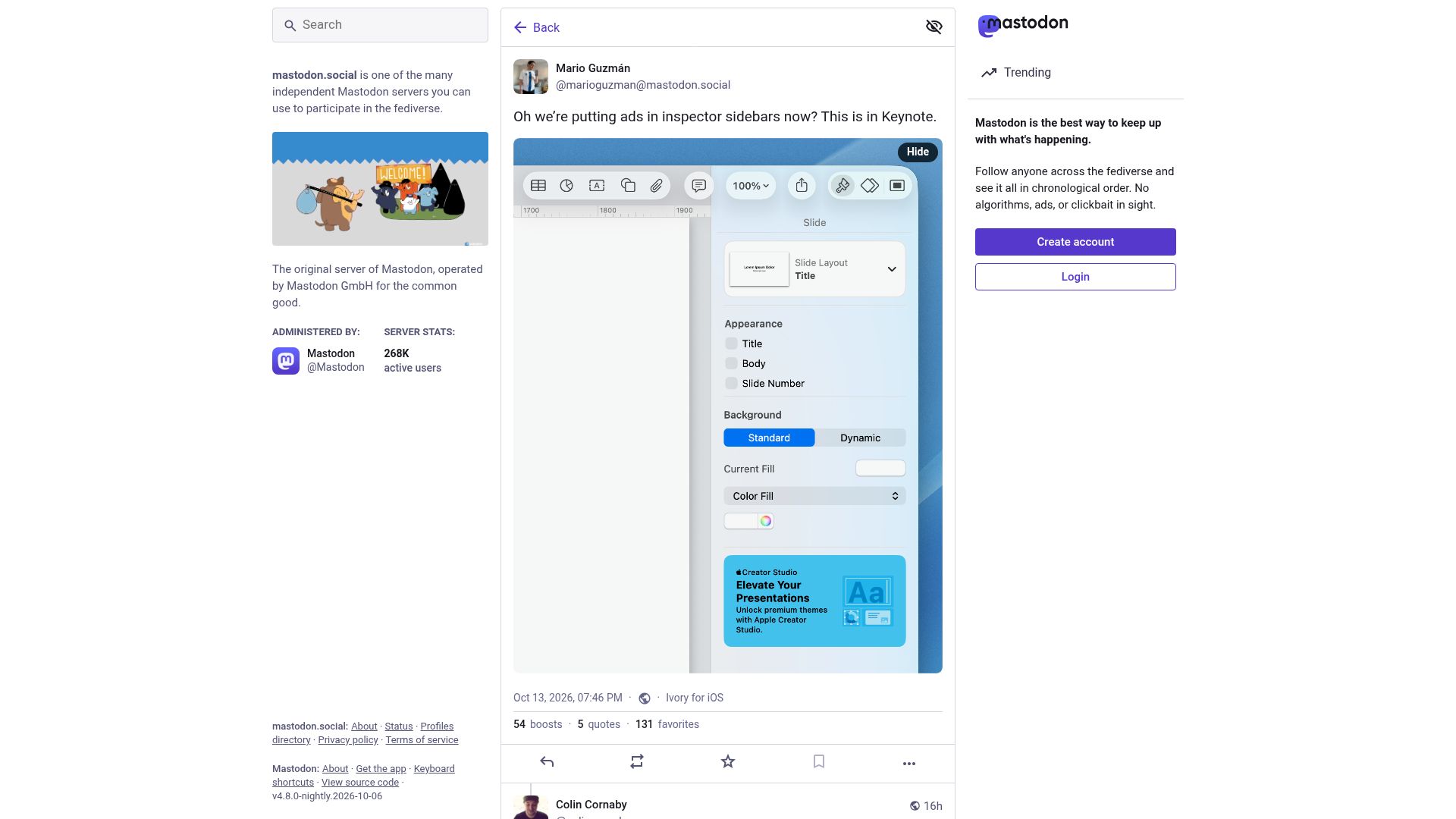
Task: Click the Get the app link
Action: (x=381, y=769)
